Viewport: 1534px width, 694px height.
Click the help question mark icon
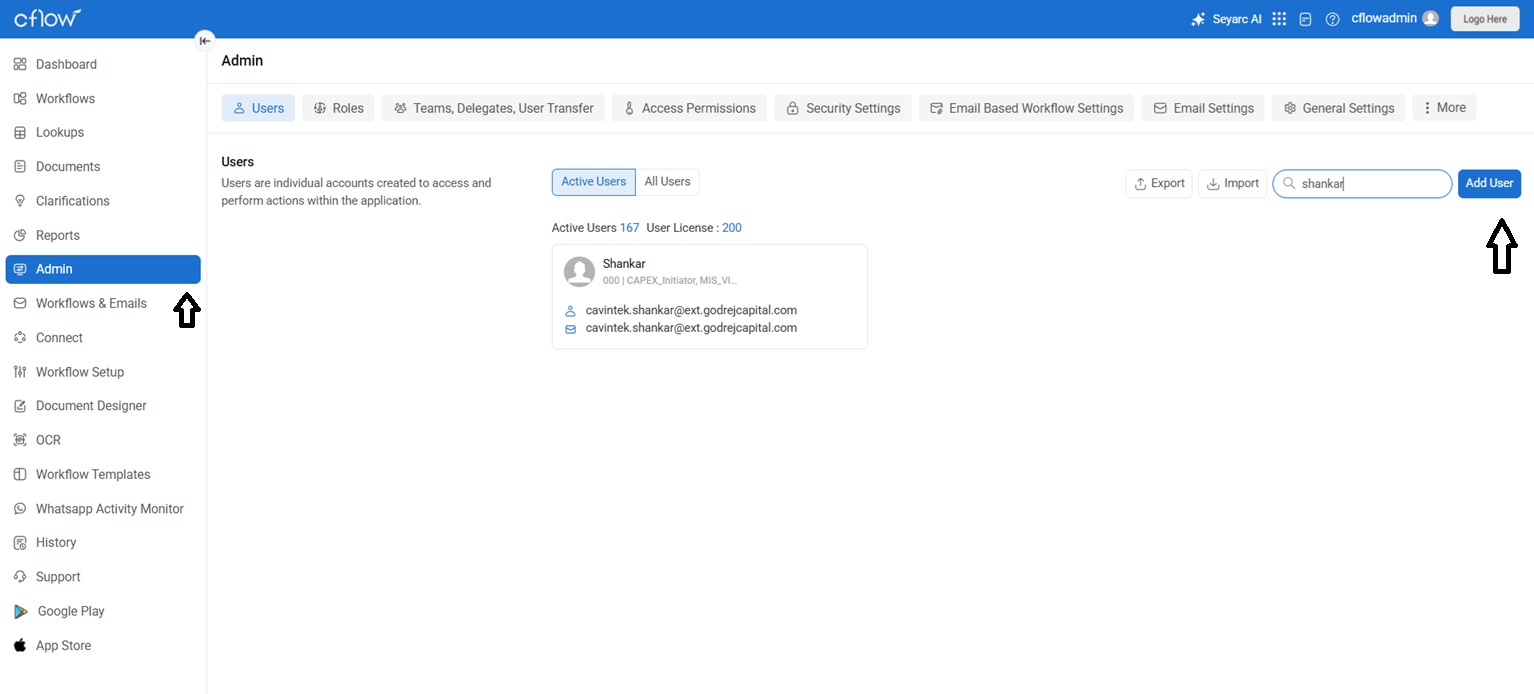(1332, 19)
